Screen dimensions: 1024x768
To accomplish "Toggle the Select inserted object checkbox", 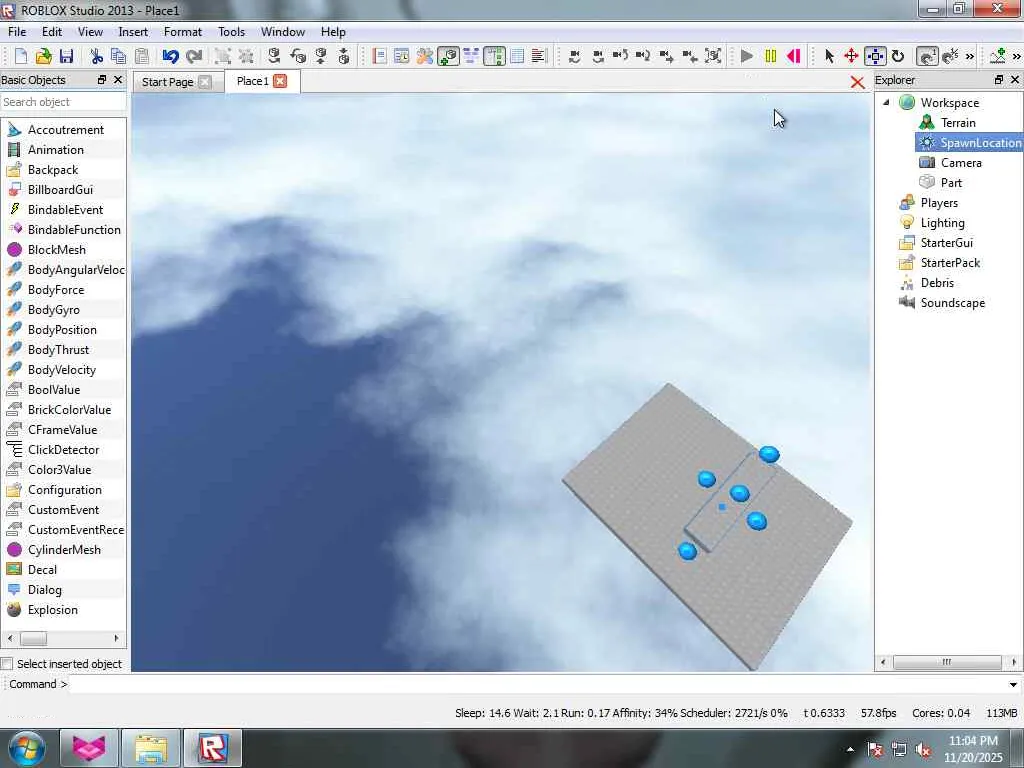I will pyautogui.click(x=7, y=664).
